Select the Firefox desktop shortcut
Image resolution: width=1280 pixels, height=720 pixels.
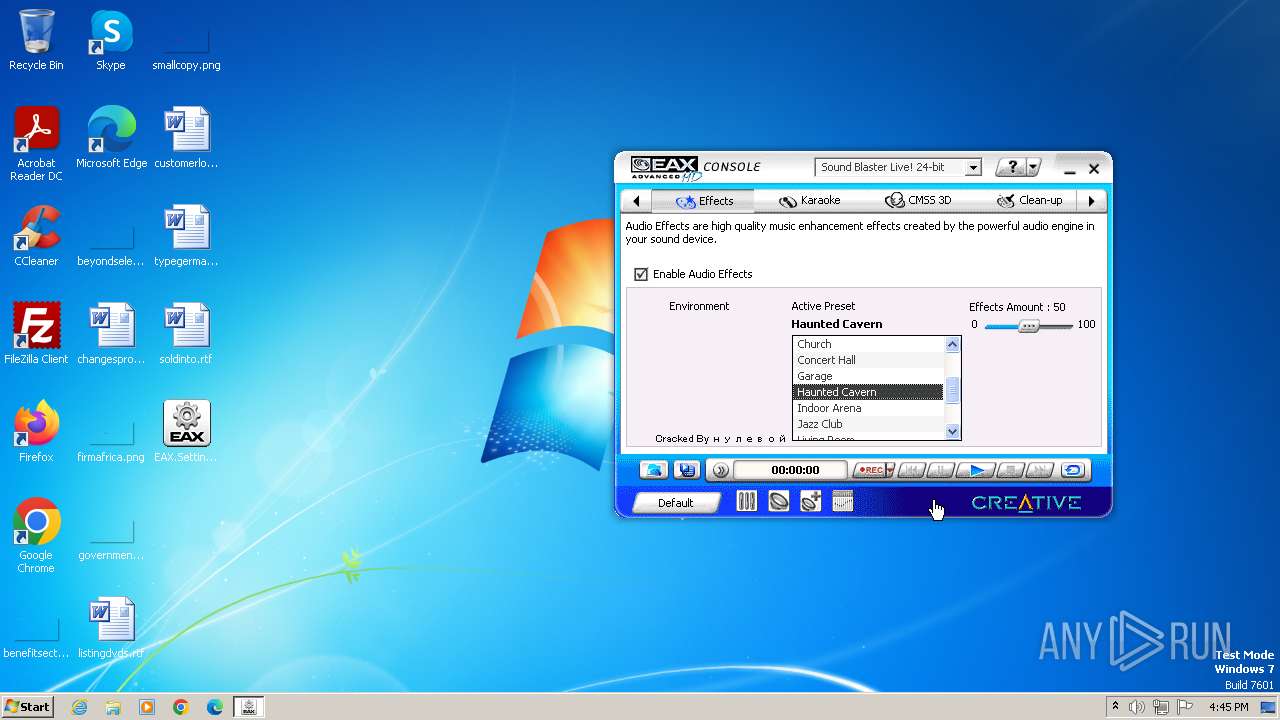[x=36, y=432]
